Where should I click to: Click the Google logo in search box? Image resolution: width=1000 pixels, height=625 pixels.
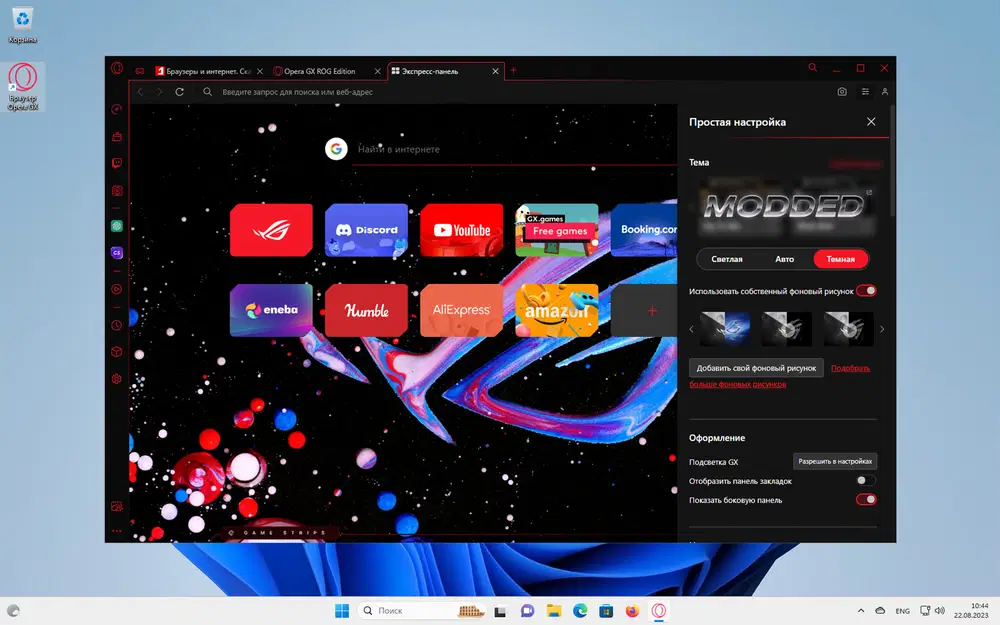[336, 149]
